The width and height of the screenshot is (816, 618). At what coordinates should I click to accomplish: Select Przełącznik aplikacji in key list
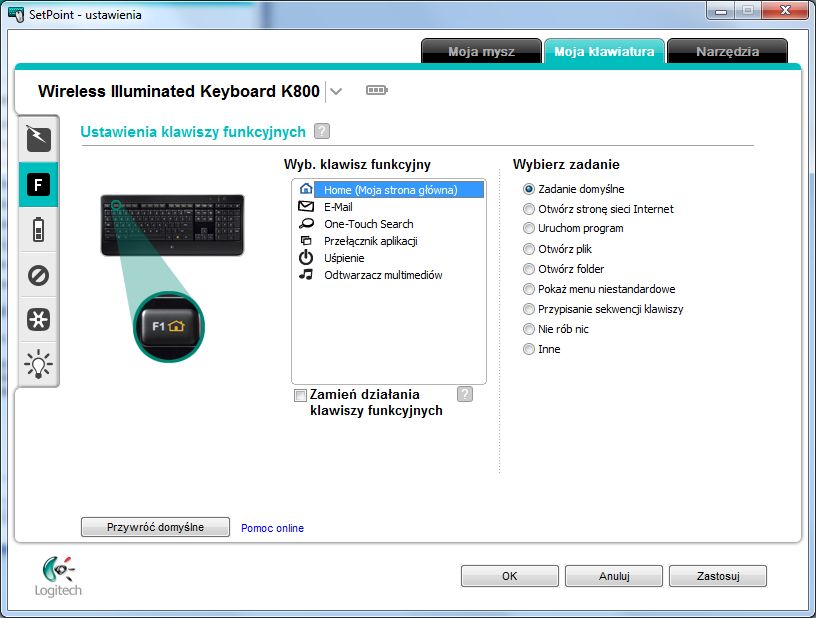389,241
